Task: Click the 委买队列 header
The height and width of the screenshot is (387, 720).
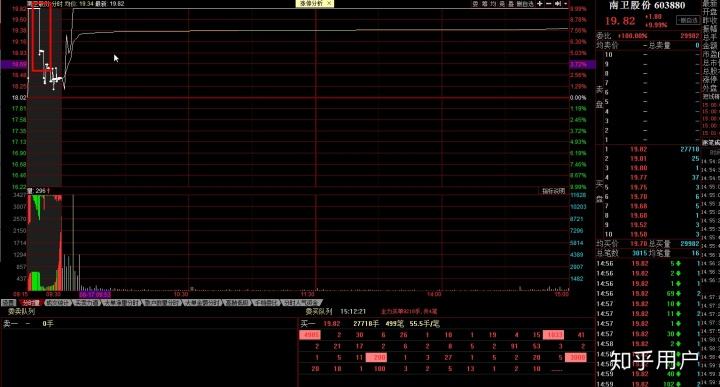Action: pyautogui.click(x=319, y=311)
